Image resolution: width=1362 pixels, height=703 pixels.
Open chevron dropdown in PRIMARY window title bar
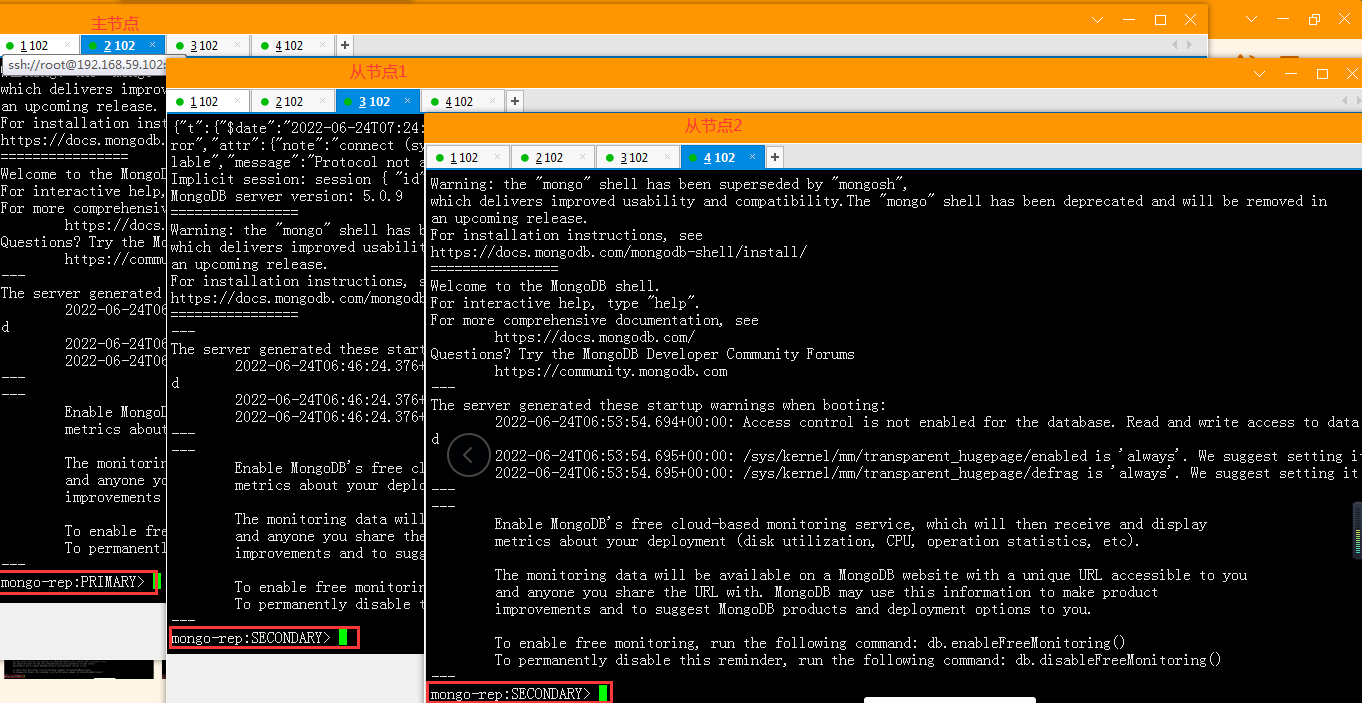click(x=1098, y=20)
